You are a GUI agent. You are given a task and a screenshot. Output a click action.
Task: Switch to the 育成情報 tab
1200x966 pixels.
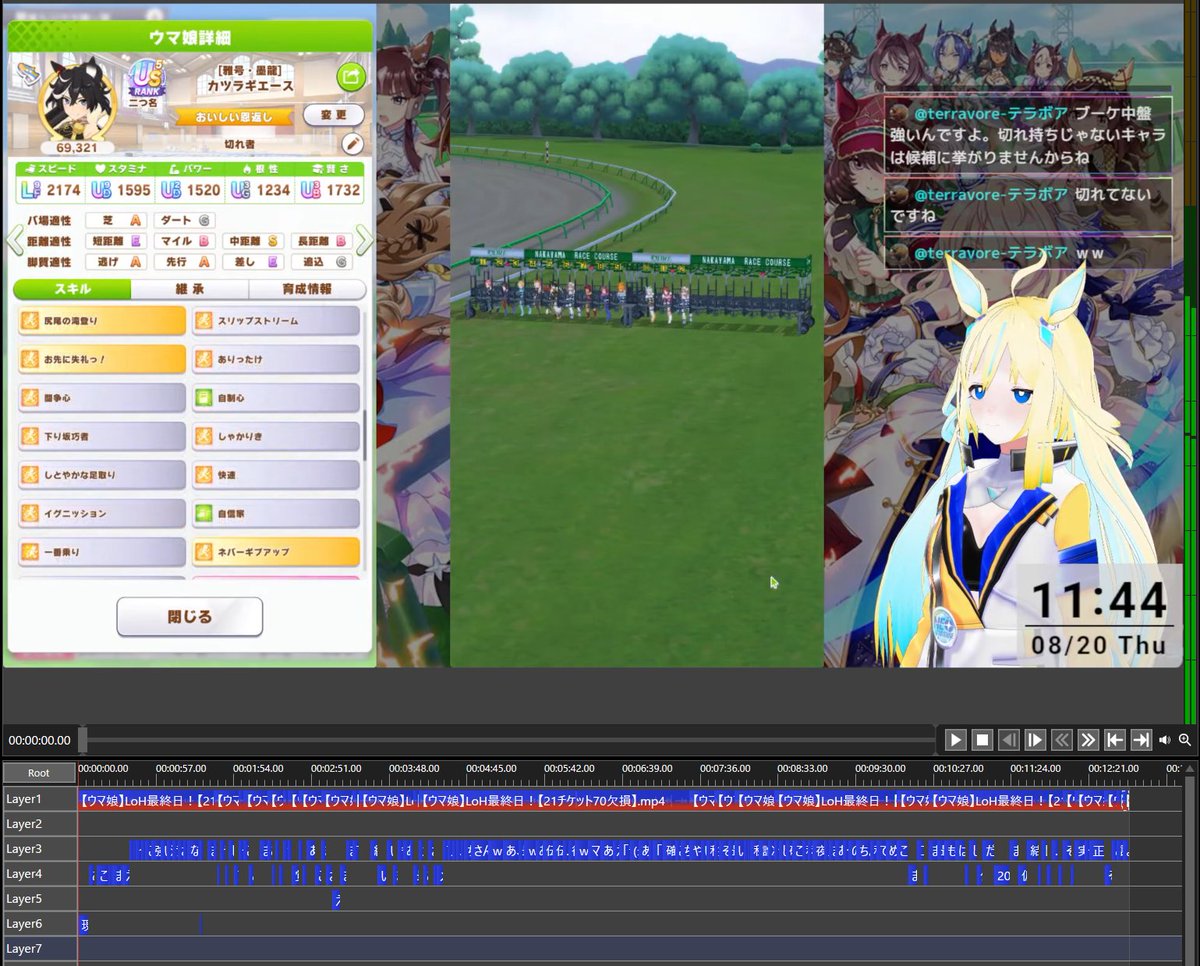click(307, 289)
